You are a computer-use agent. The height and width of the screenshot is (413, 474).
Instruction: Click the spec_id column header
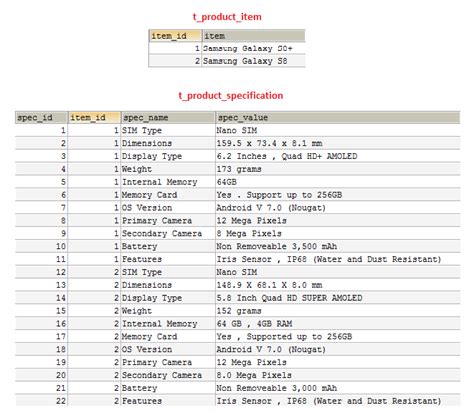[41, 117]
